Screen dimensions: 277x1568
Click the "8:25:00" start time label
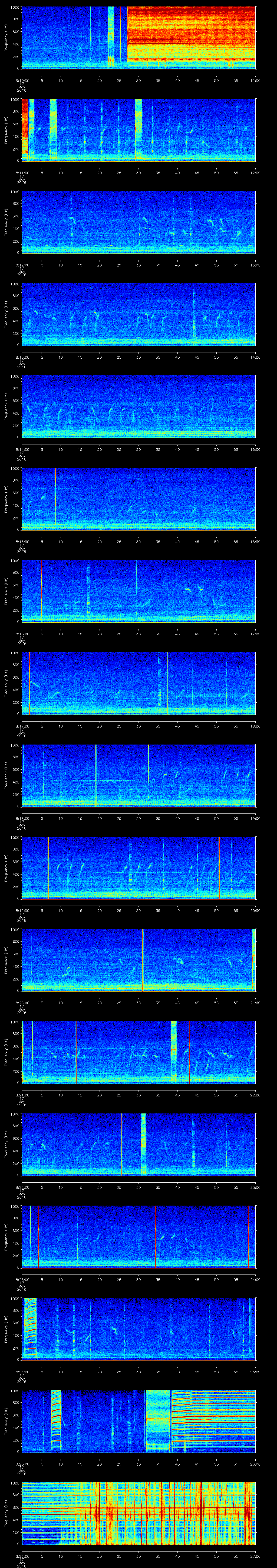click(22, 1464)
